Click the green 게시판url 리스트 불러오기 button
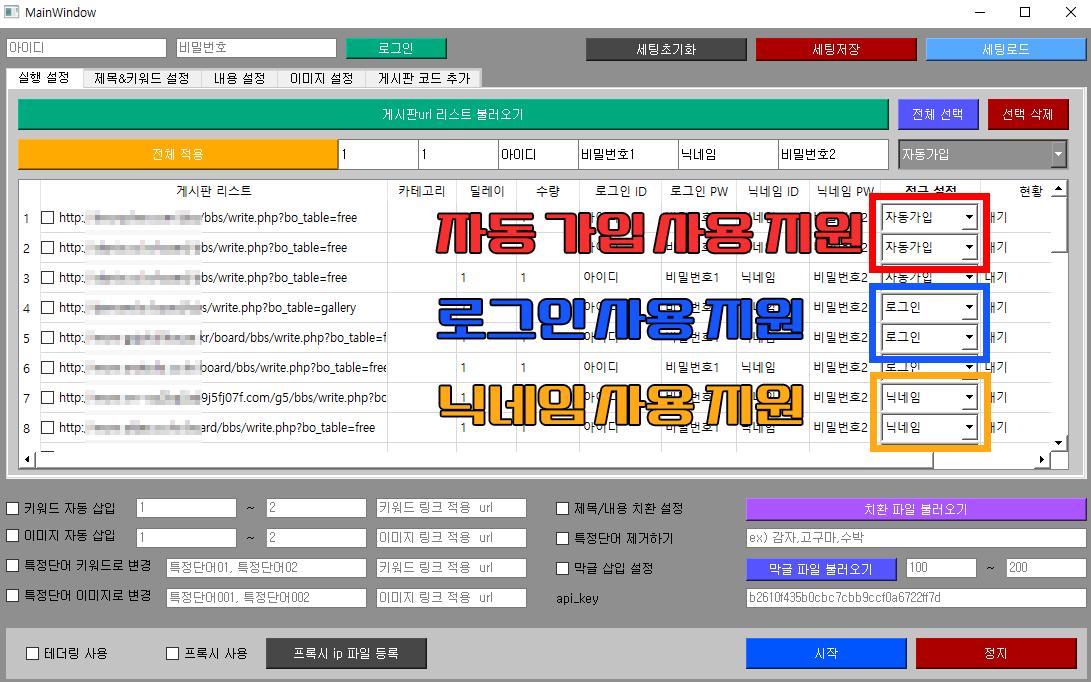Image resolution: width=1091 pixels, height=682 pixels. [452, 114]
